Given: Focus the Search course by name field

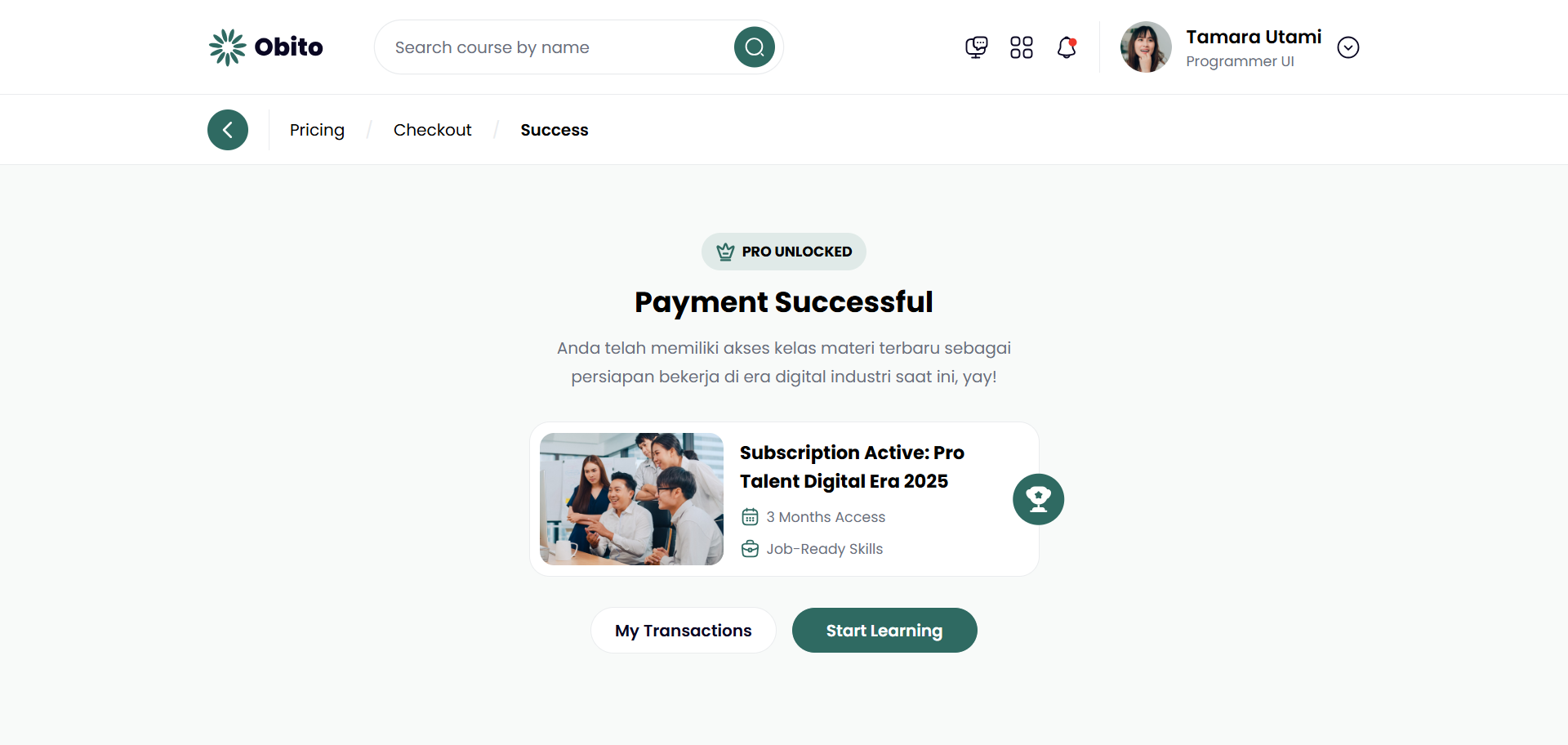Looking at the screenshot, I should point(555,47).
